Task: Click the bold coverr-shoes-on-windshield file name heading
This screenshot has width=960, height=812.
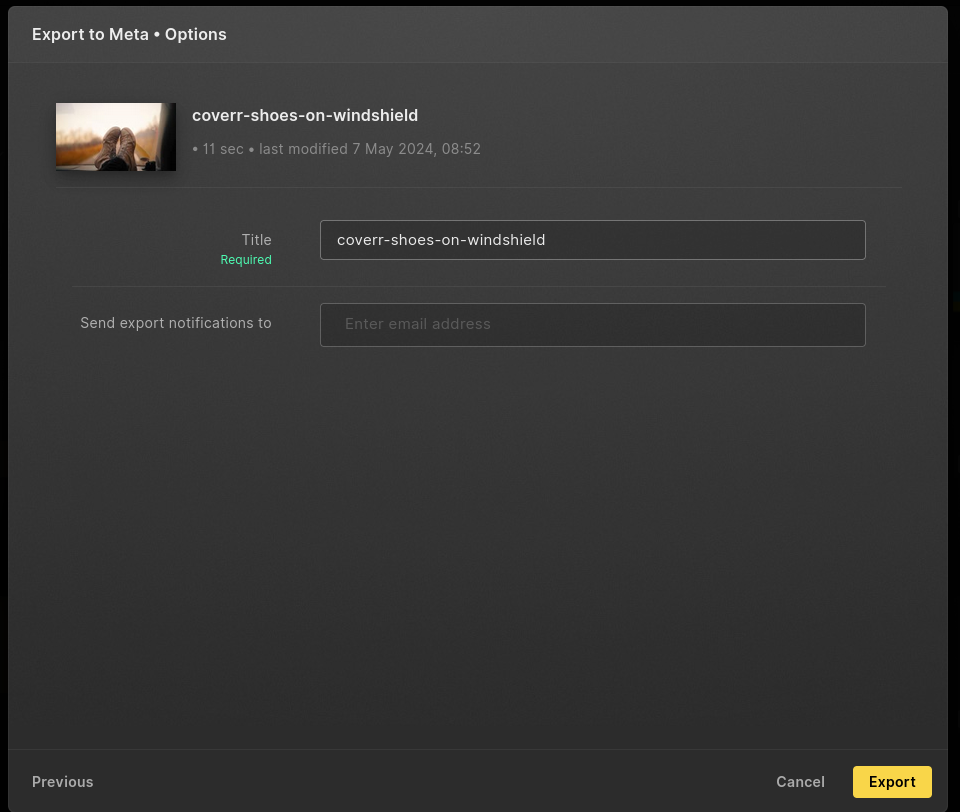Action: 305,115
